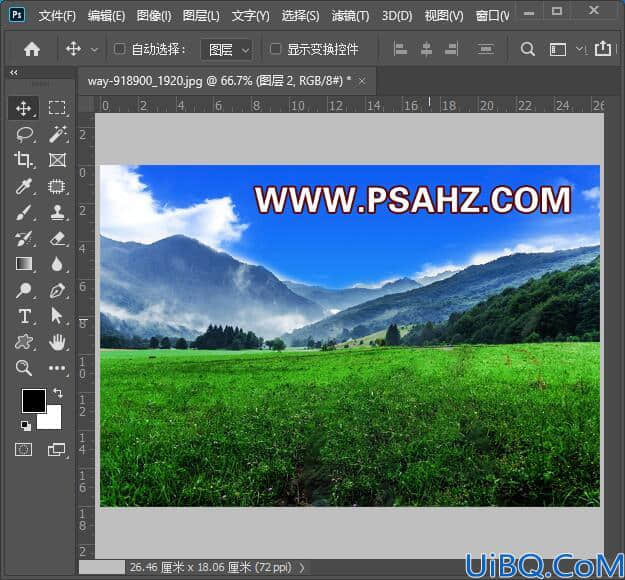The height and width of the screenshot is (580, 625).
Task: Click Align right edges icon
Action: 452,49
